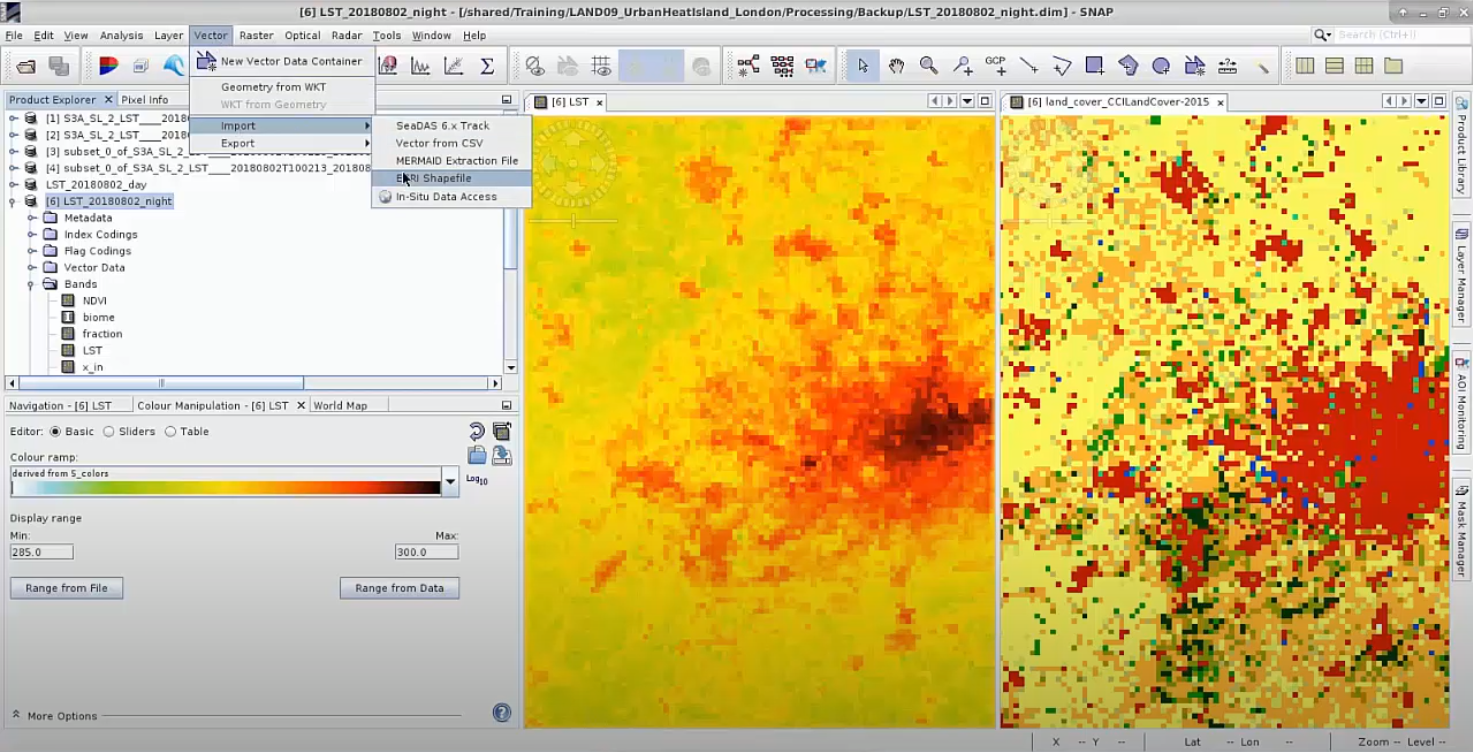
Task: Expand product [1] S3A_SL_2_LST node
Action: [x=14, y=118]
